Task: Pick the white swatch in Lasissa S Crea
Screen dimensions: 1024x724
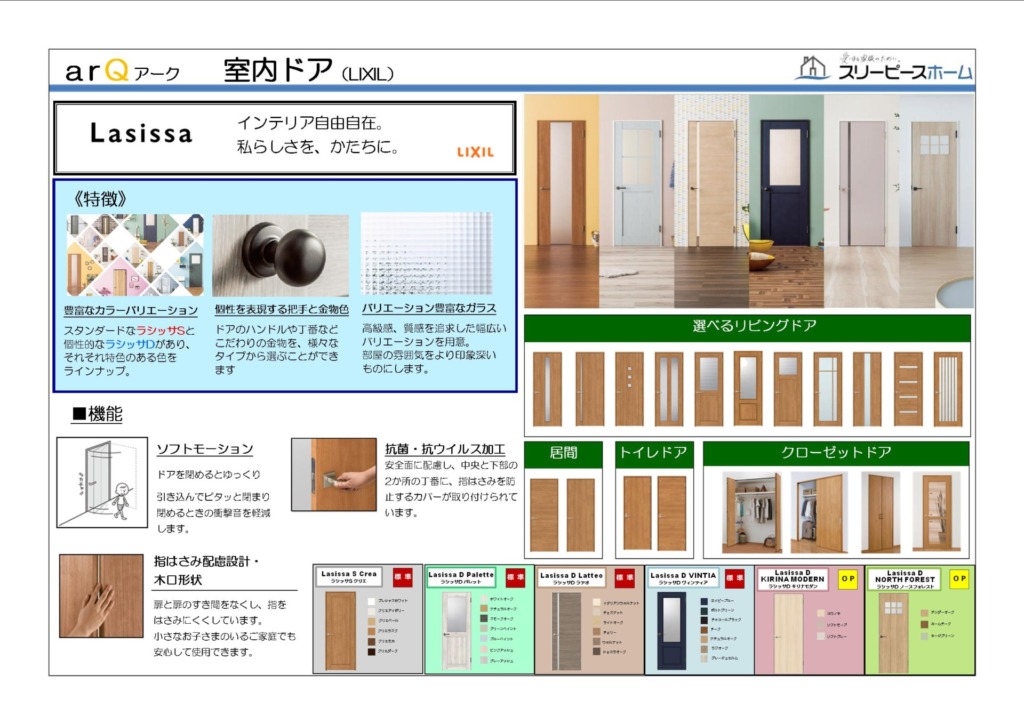Action: (x=372, y=601)
